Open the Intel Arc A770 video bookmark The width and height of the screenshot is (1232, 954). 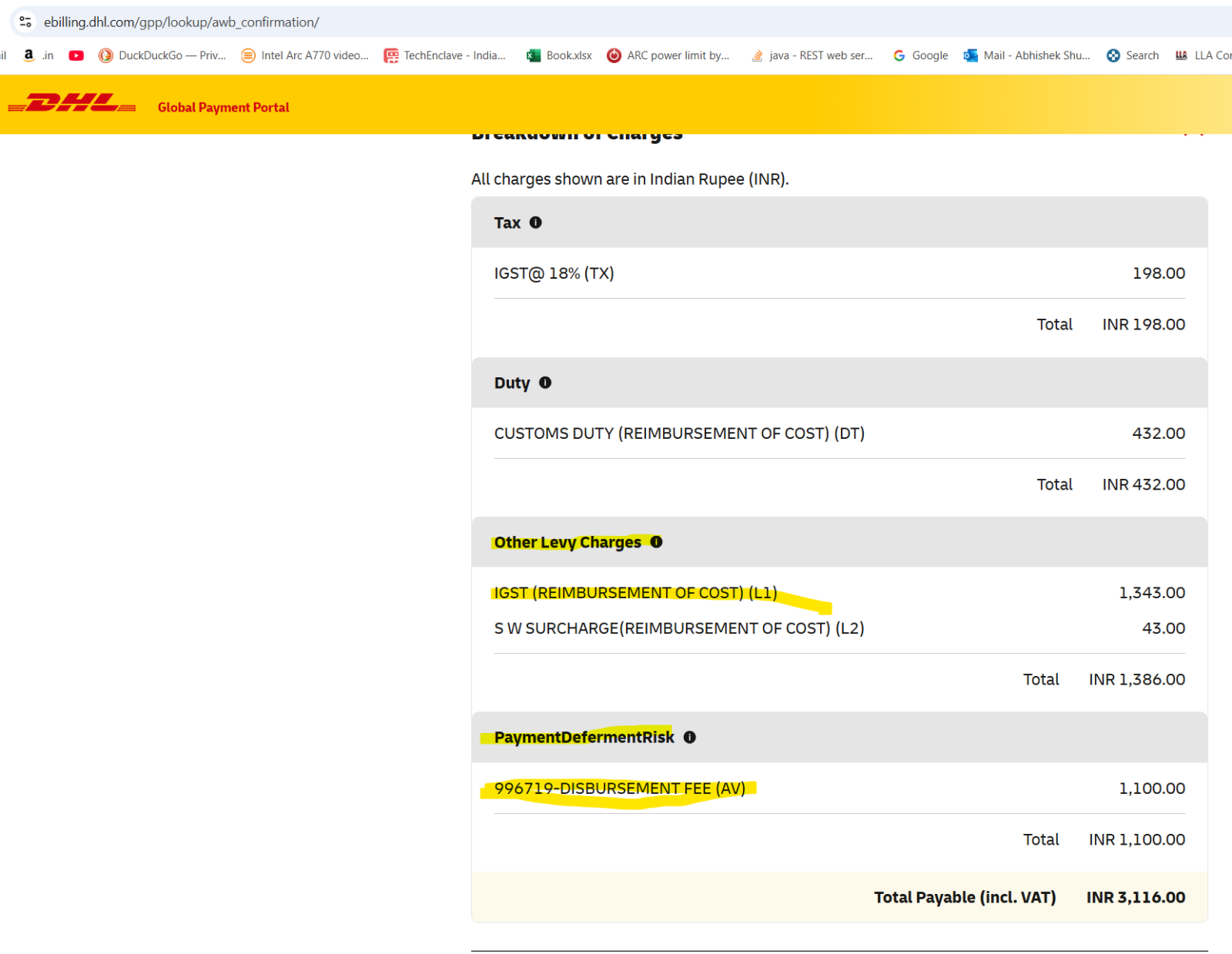coord(305,55)
